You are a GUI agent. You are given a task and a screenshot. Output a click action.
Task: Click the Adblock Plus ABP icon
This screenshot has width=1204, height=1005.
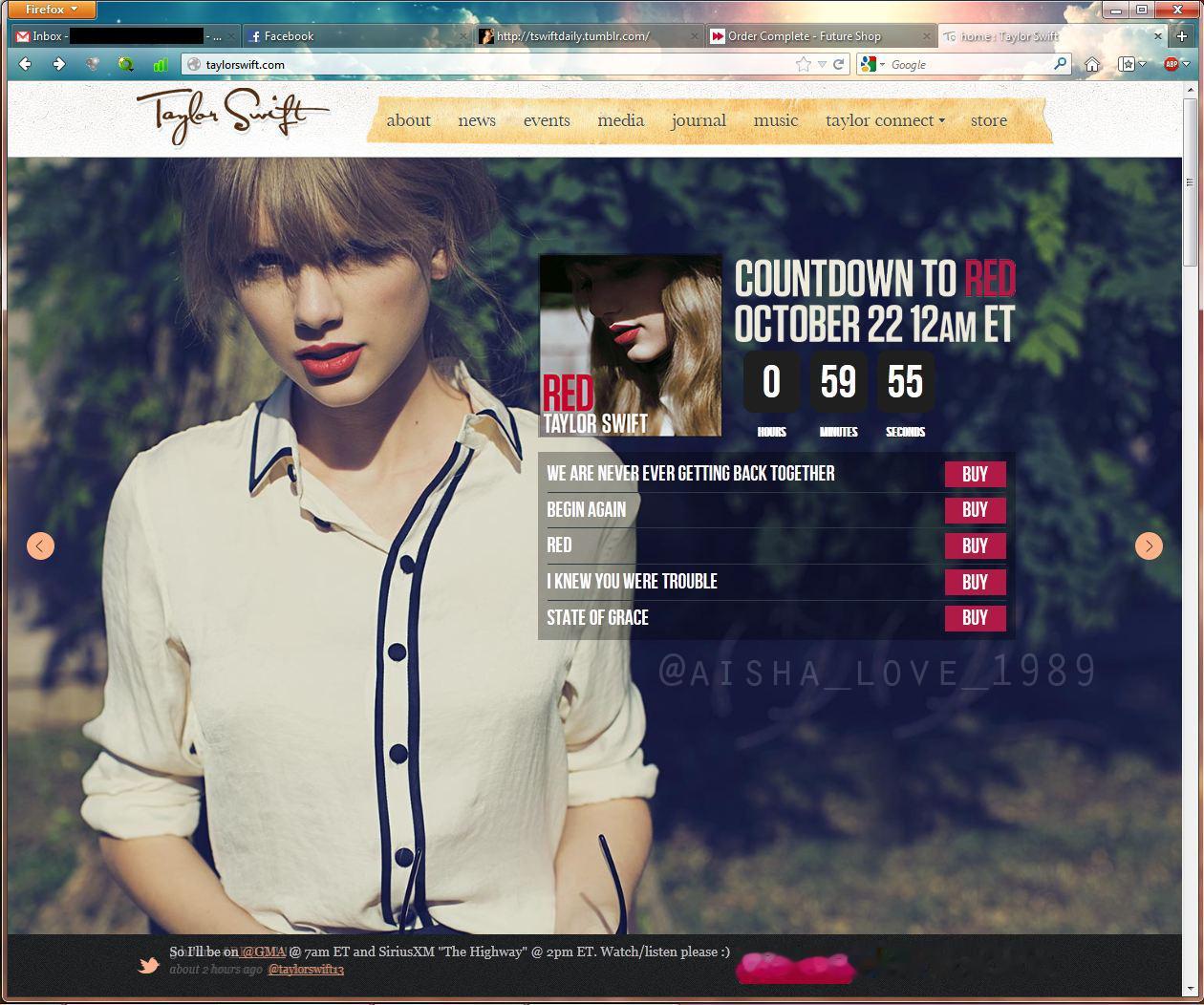point(1172,64)
